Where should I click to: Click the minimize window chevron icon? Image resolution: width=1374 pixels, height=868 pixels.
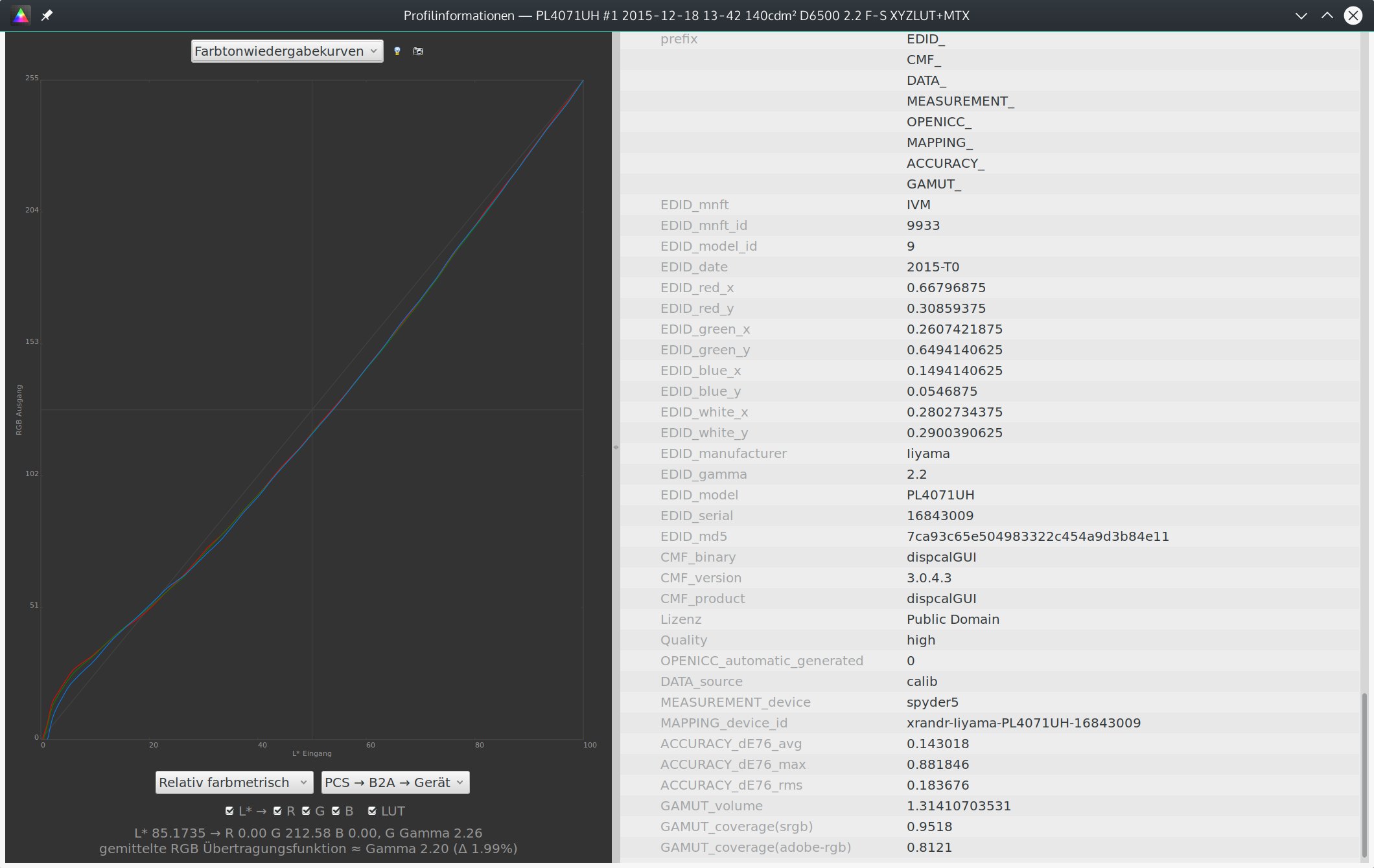[x=1301, y=16]
